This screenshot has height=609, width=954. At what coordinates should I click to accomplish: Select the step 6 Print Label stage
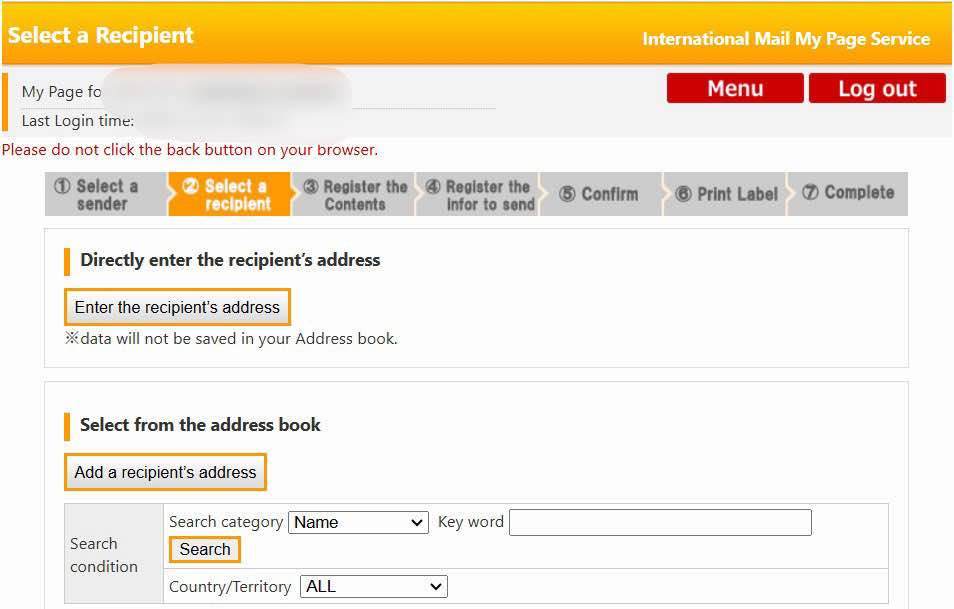point(726,194)
